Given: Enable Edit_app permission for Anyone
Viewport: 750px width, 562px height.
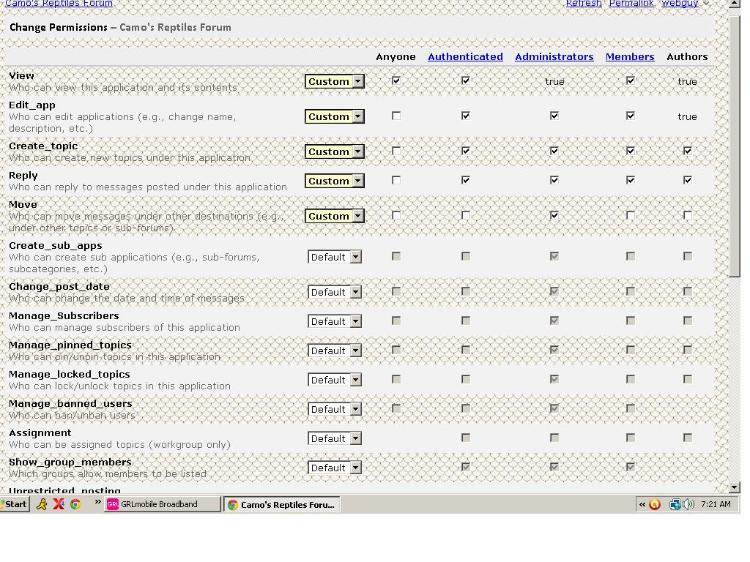Looking at the screenshot, I should (x=396, y=116).
